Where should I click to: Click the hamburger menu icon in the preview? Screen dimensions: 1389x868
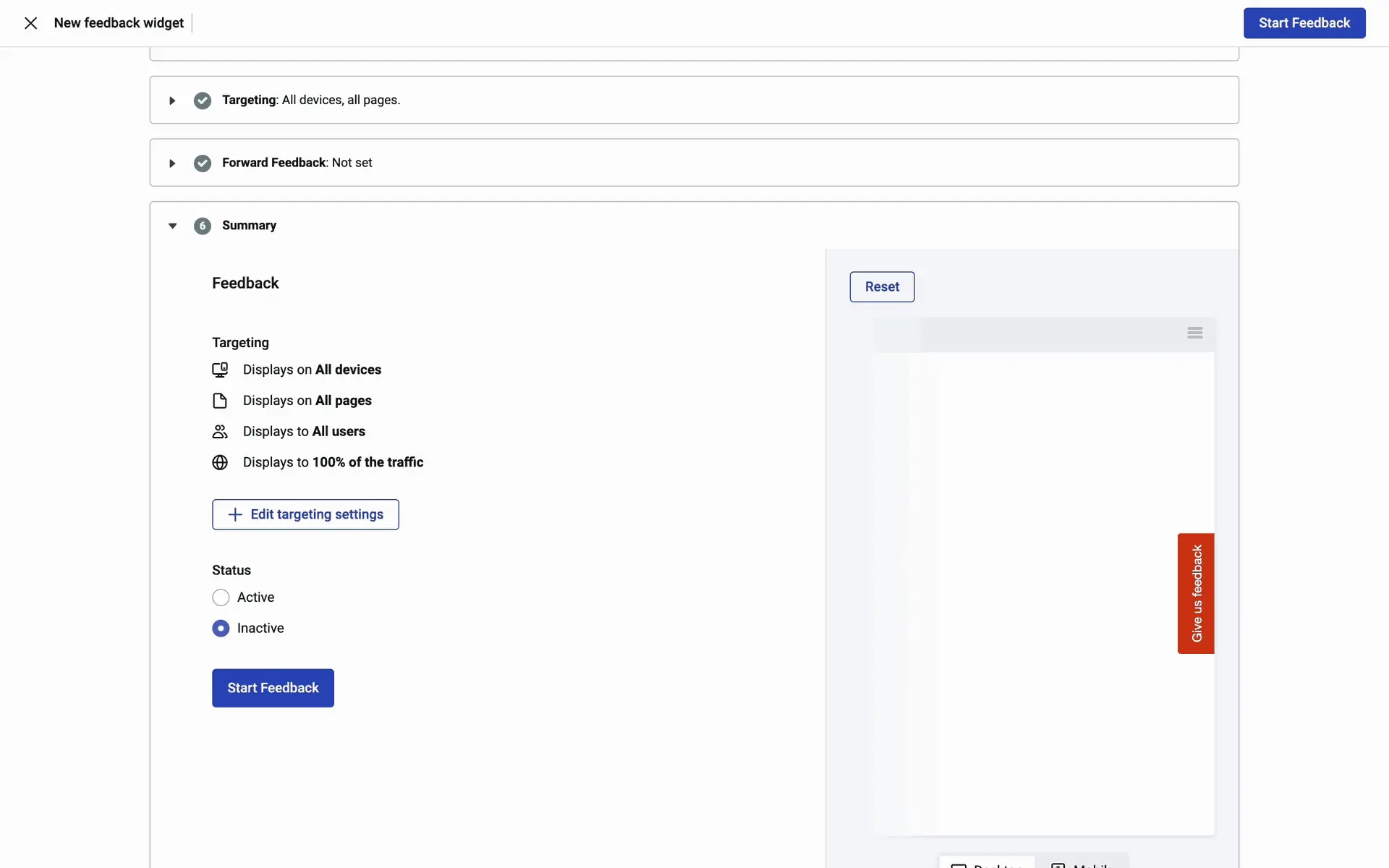(1194, 333)
